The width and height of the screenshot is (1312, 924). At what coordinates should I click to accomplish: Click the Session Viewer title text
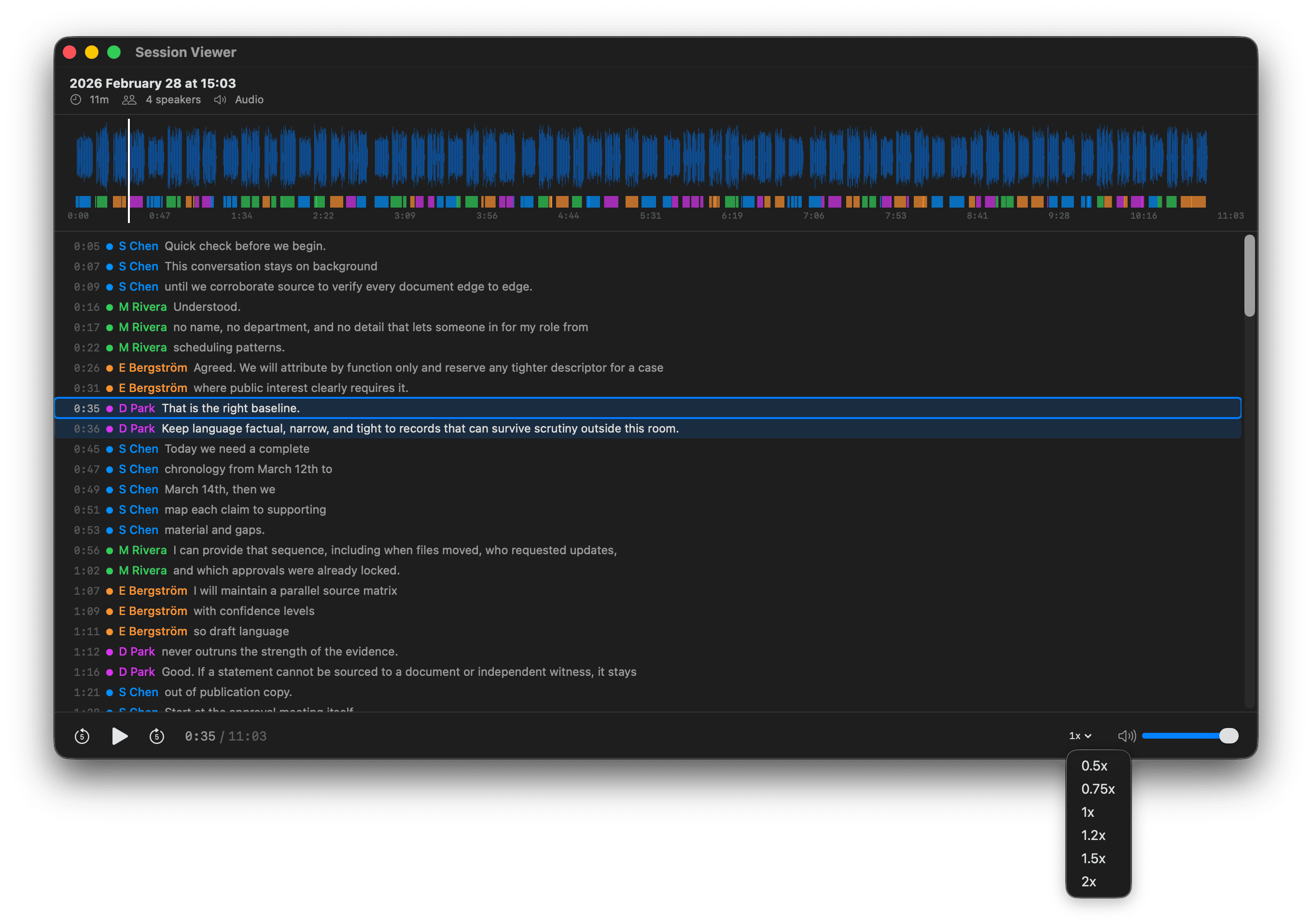coord(185,52)
